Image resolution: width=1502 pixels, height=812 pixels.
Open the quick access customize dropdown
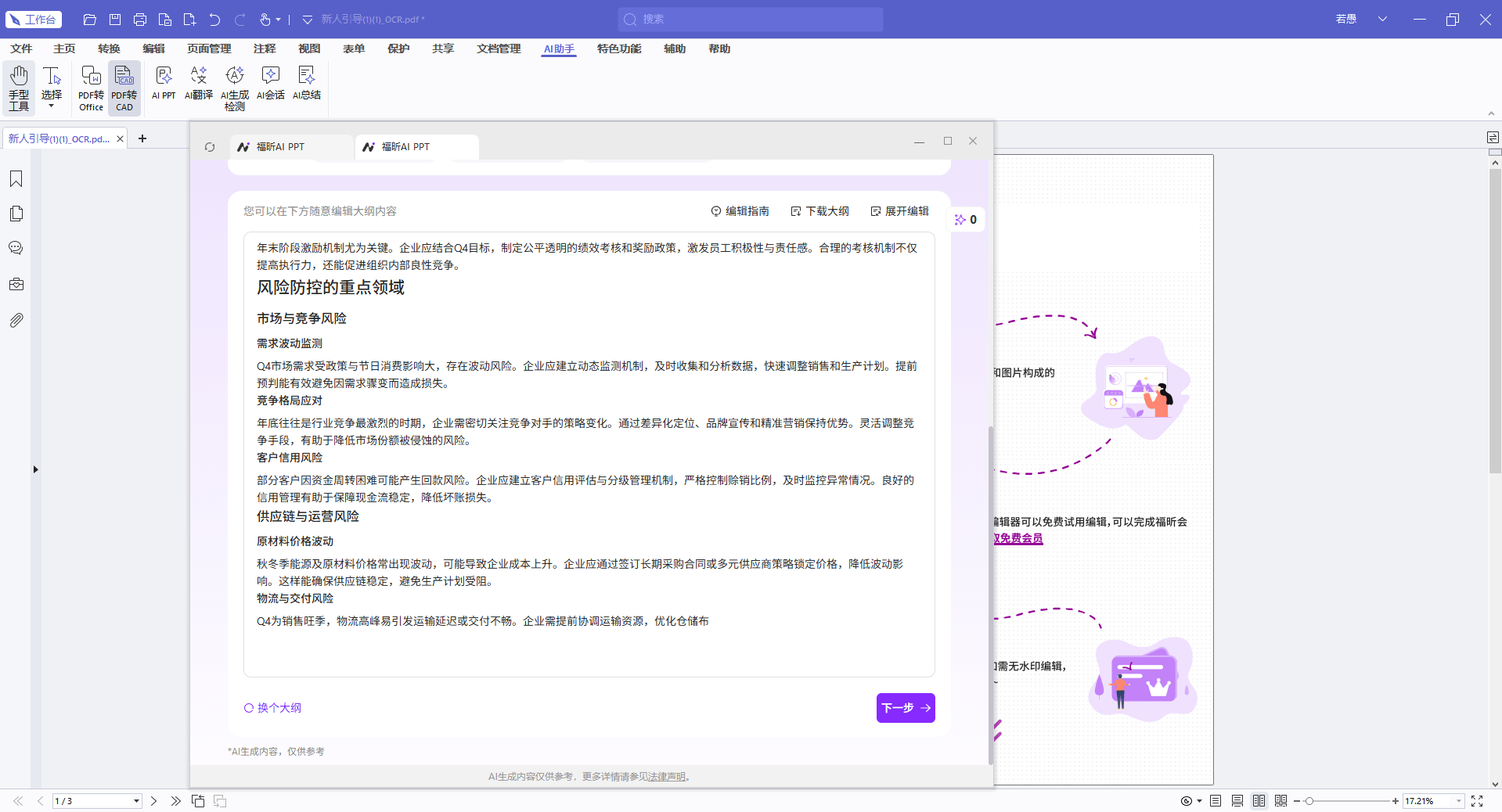tap(308, 20)
